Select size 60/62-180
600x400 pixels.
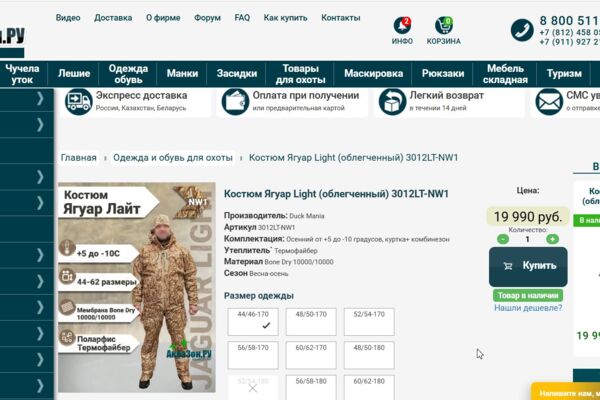[x=369, y=387]
